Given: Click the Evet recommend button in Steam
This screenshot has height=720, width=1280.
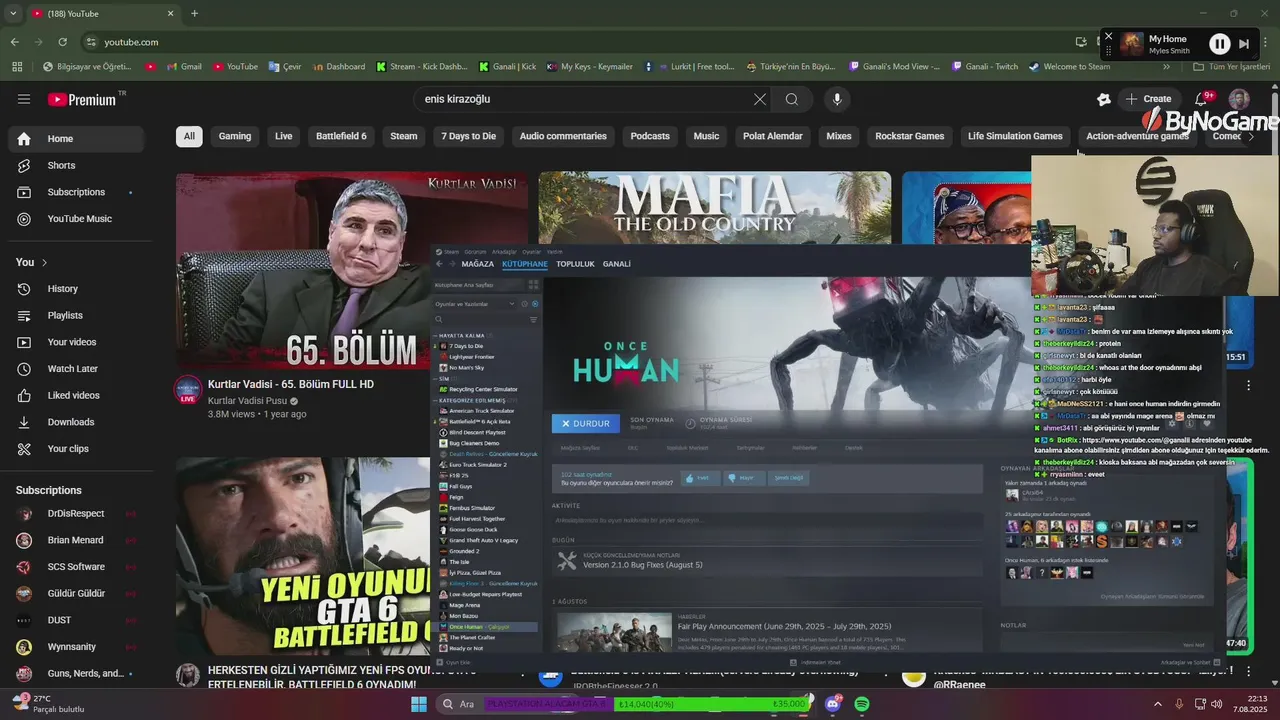Looking at the screenshot, I should tap(700, 478).
